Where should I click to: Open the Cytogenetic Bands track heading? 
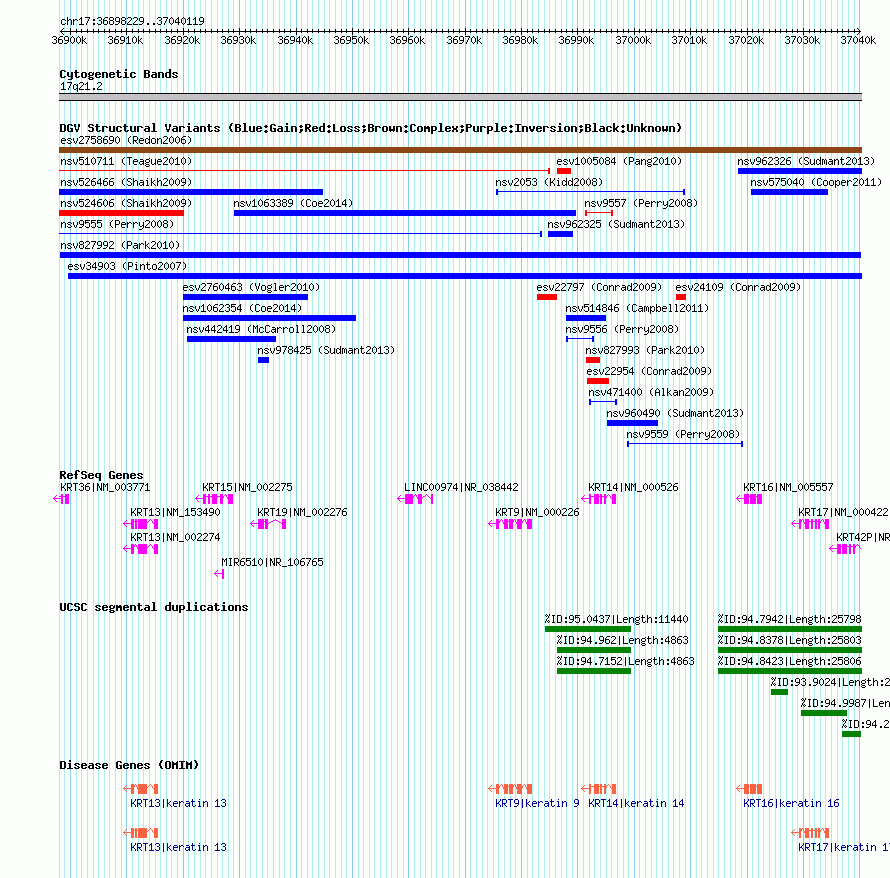coord(119,74)
